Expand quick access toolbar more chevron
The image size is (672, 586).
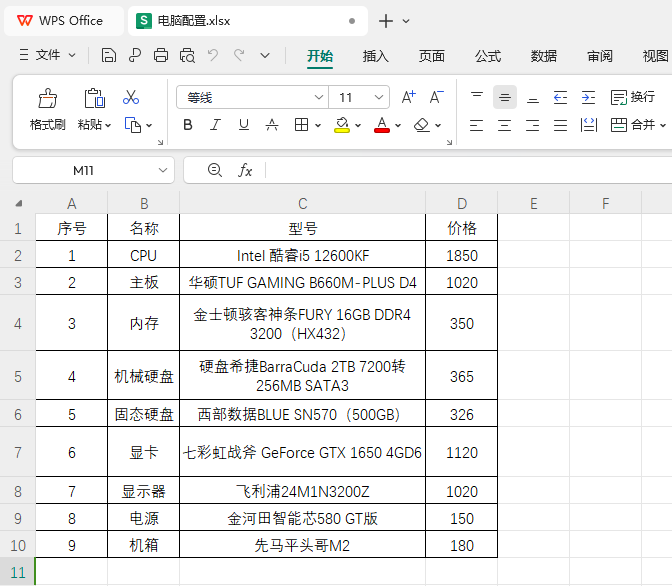point(265,56)
